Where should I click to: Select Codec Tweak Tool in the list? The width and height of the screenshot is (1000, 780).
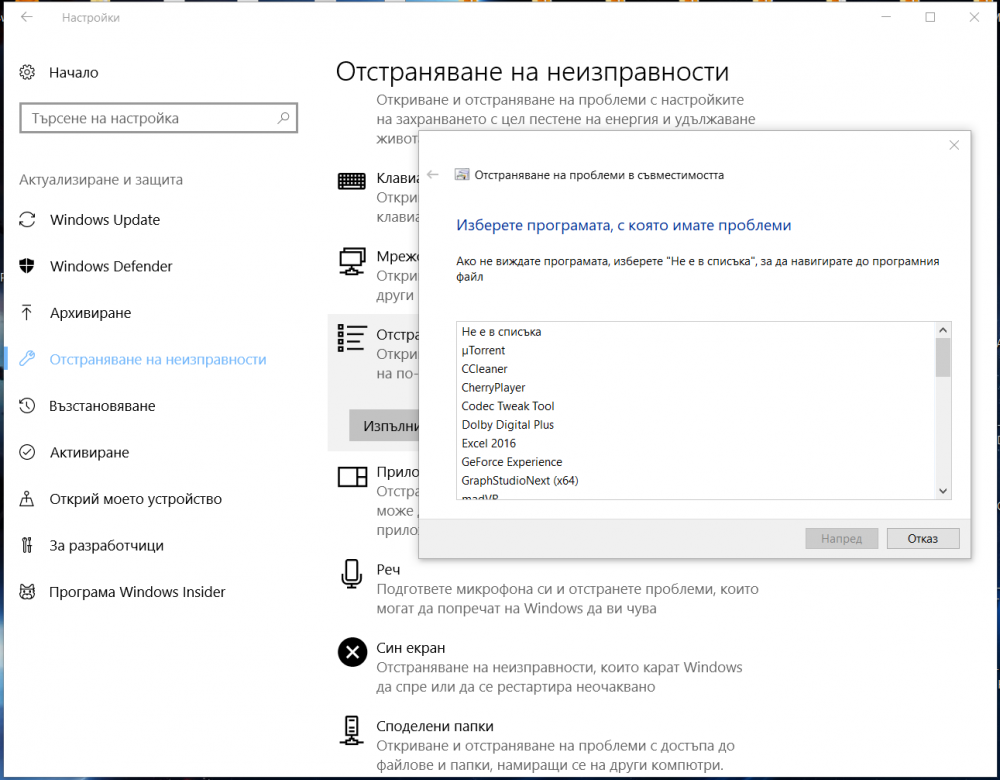point(508,406)
